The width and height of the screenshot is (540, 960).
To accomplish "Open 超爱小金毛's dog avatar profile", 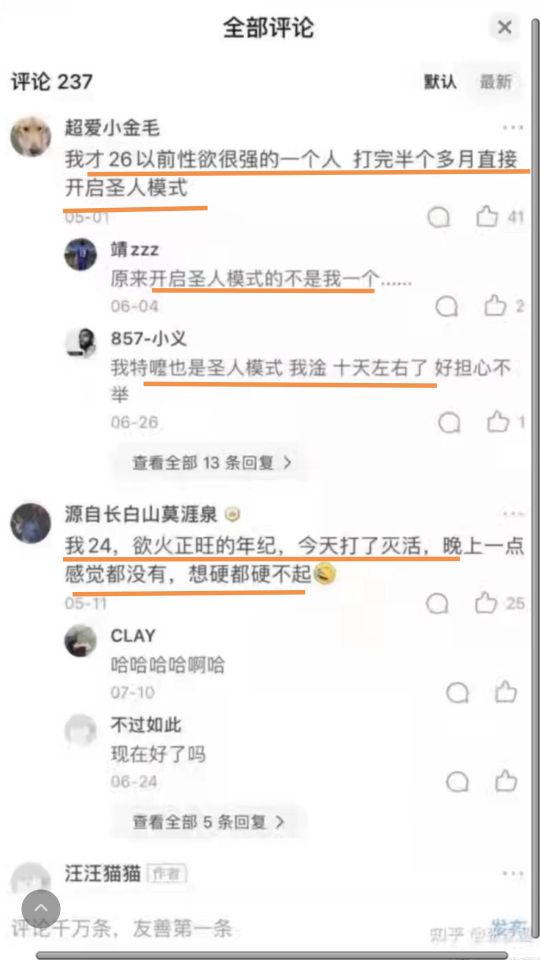I will tap(31, 136).
